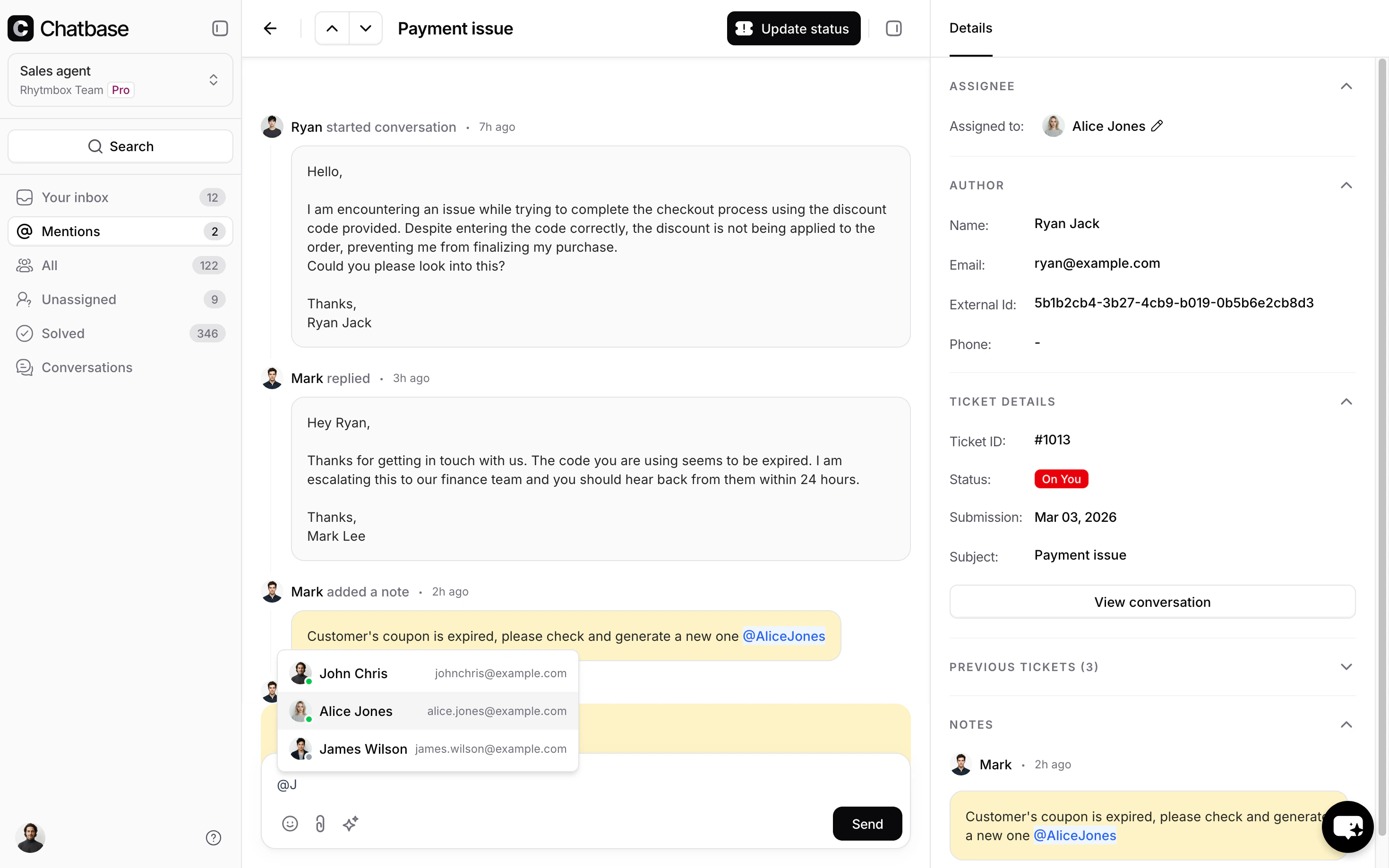Open the Mentions inbox
Screen dimensions: 1389x868
(72, 231)
